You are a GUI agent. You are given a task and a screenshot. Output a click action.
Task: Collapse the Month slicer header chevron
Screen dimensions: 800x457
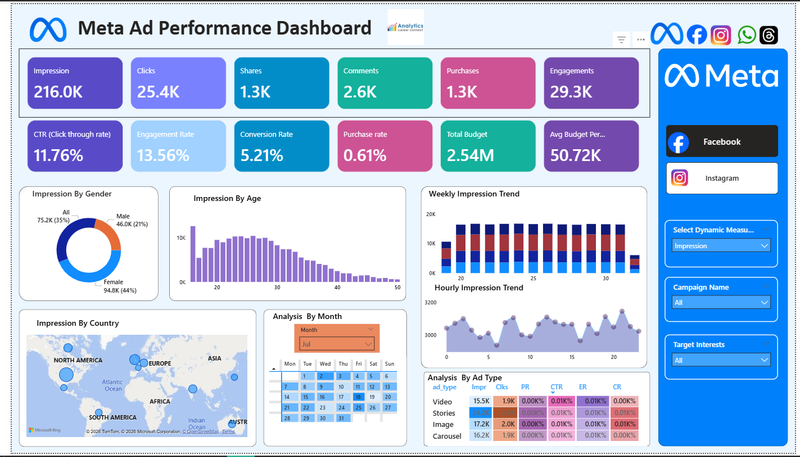pyautogui.click(x=370, y=330)
